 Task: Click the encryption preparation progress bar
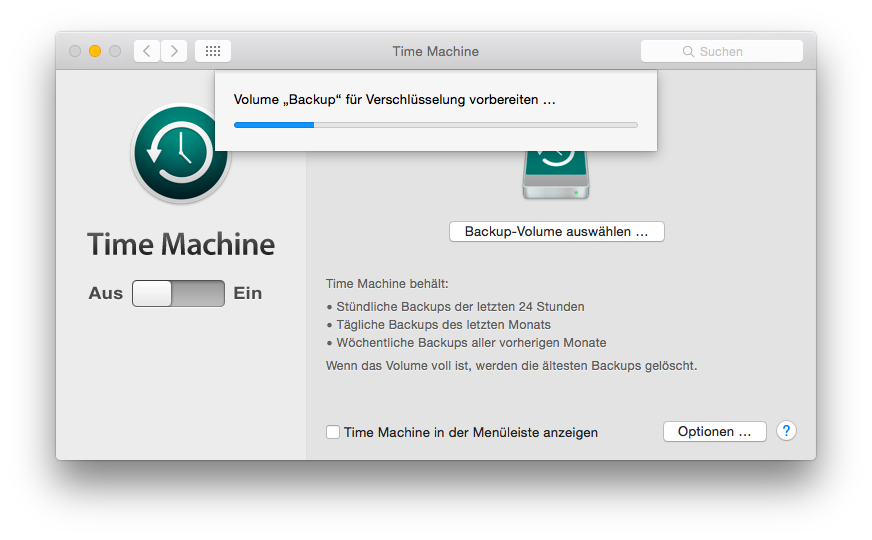click(436, 125)
